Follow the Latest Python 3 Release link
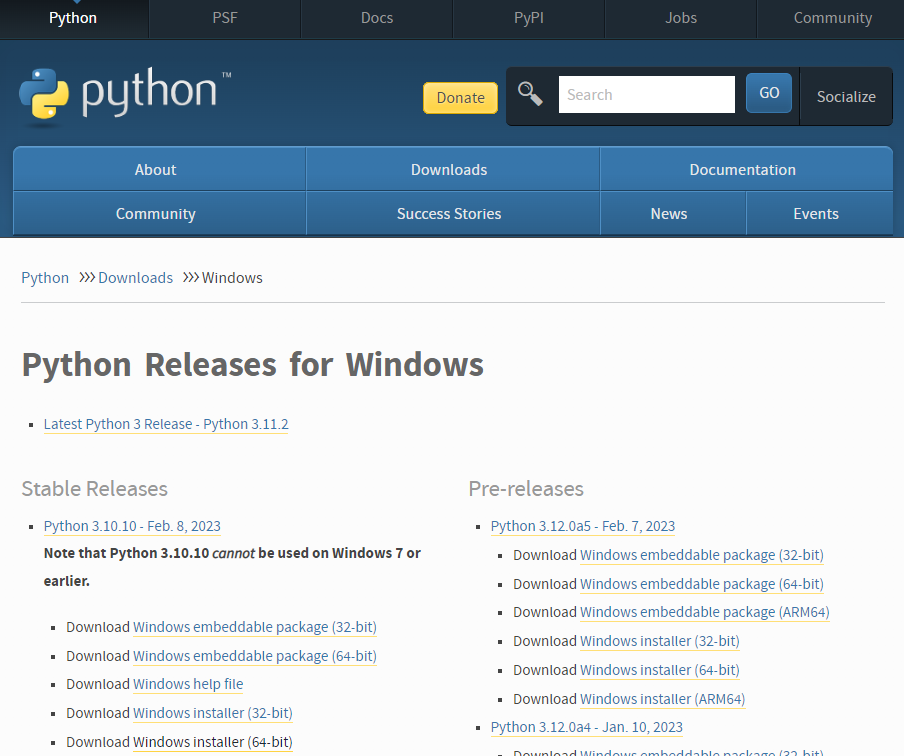Screen dimensions: 904x756 (x=166, y=423)
